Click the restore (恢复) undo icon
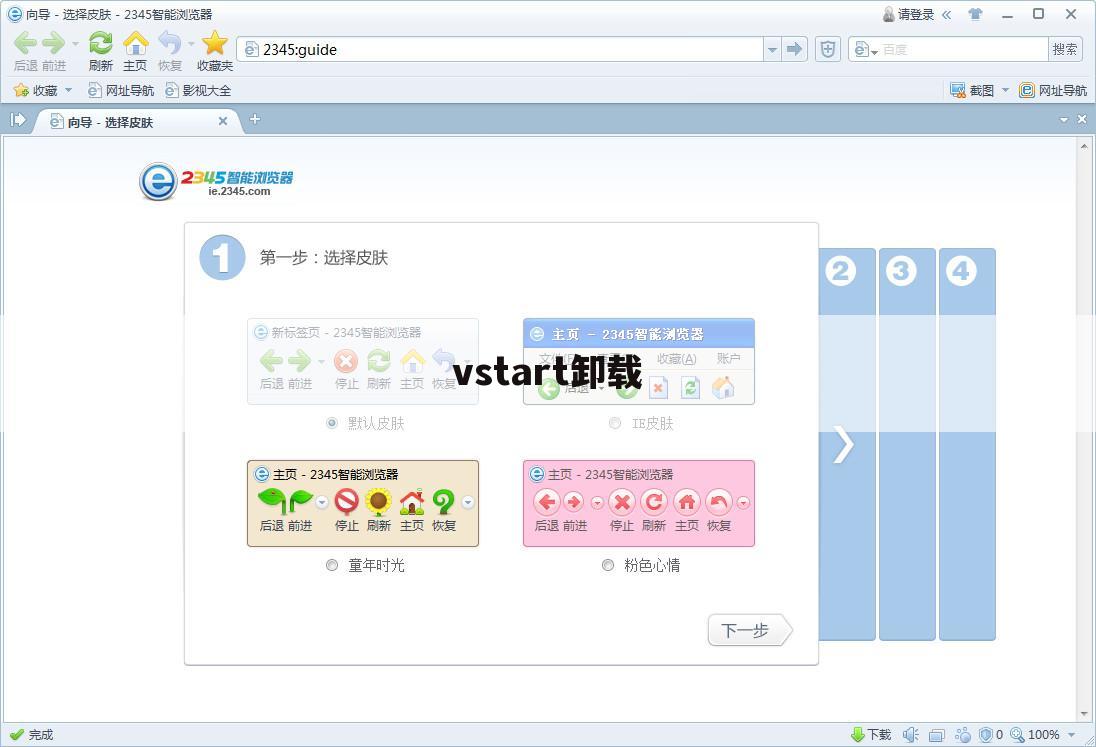The width and height of the screenshot is (1096, 747). (x=170, y=43)
